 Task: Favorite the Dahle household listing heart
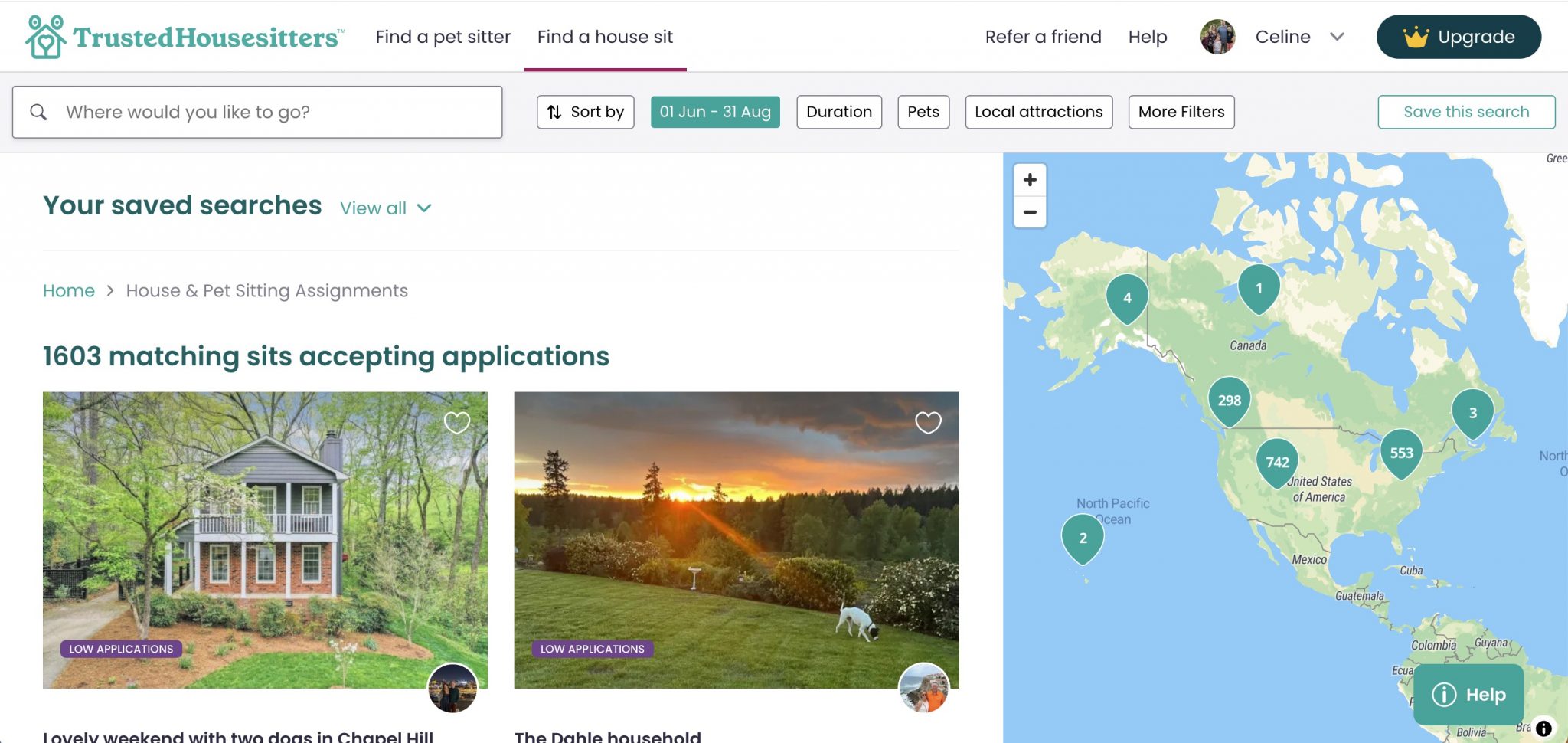[928, 422]
